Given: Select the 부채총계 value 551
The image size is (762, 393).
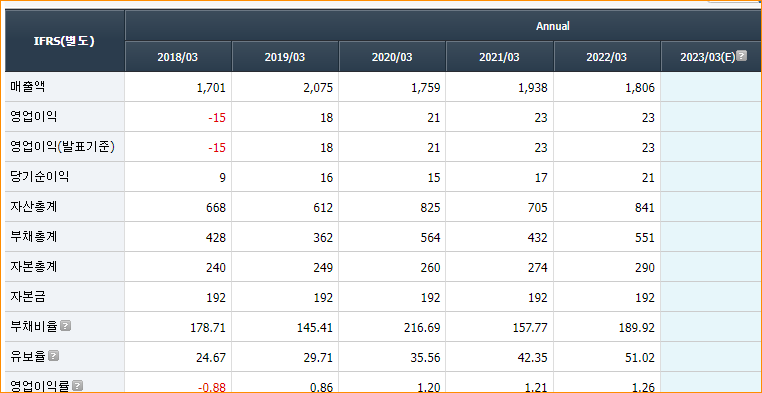Looking at the screenshot, I should [x=645, y=238].
